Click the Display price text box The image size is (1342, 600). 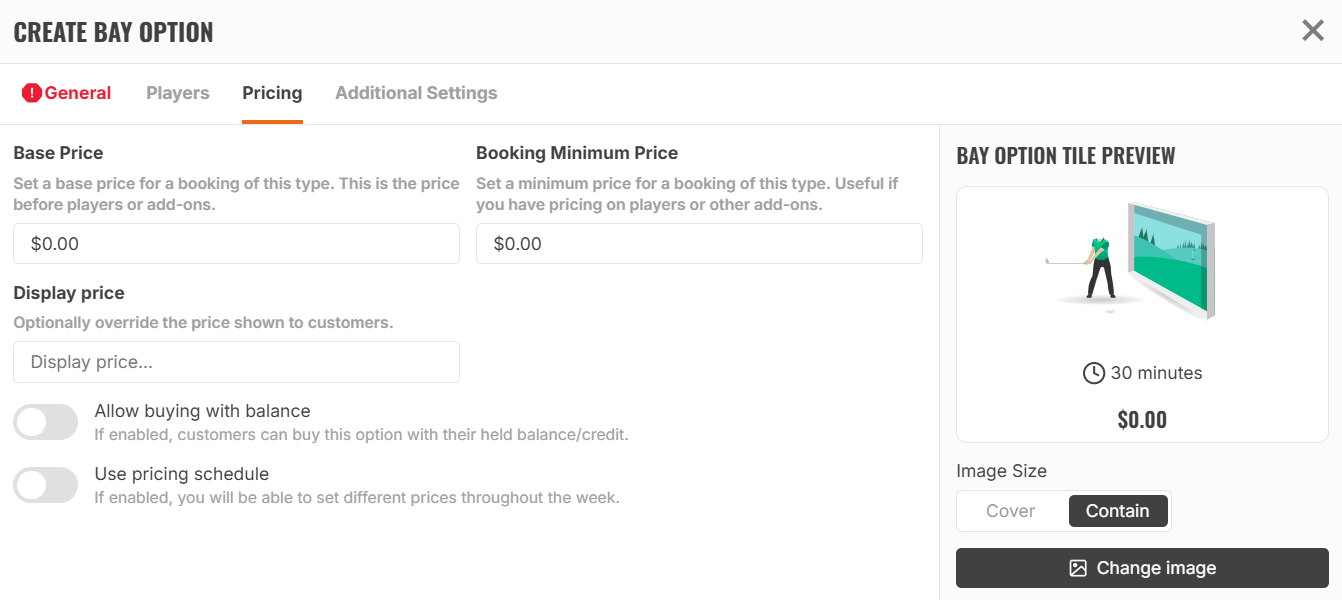(x=236, y=362)
